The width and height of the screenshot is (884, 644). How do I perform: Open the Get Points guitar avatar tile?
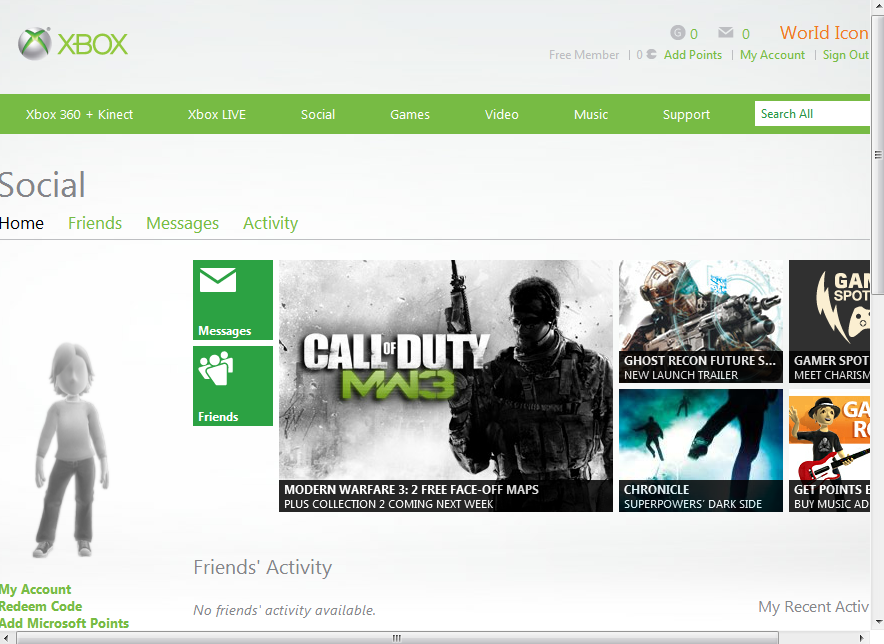coord(829,453)
